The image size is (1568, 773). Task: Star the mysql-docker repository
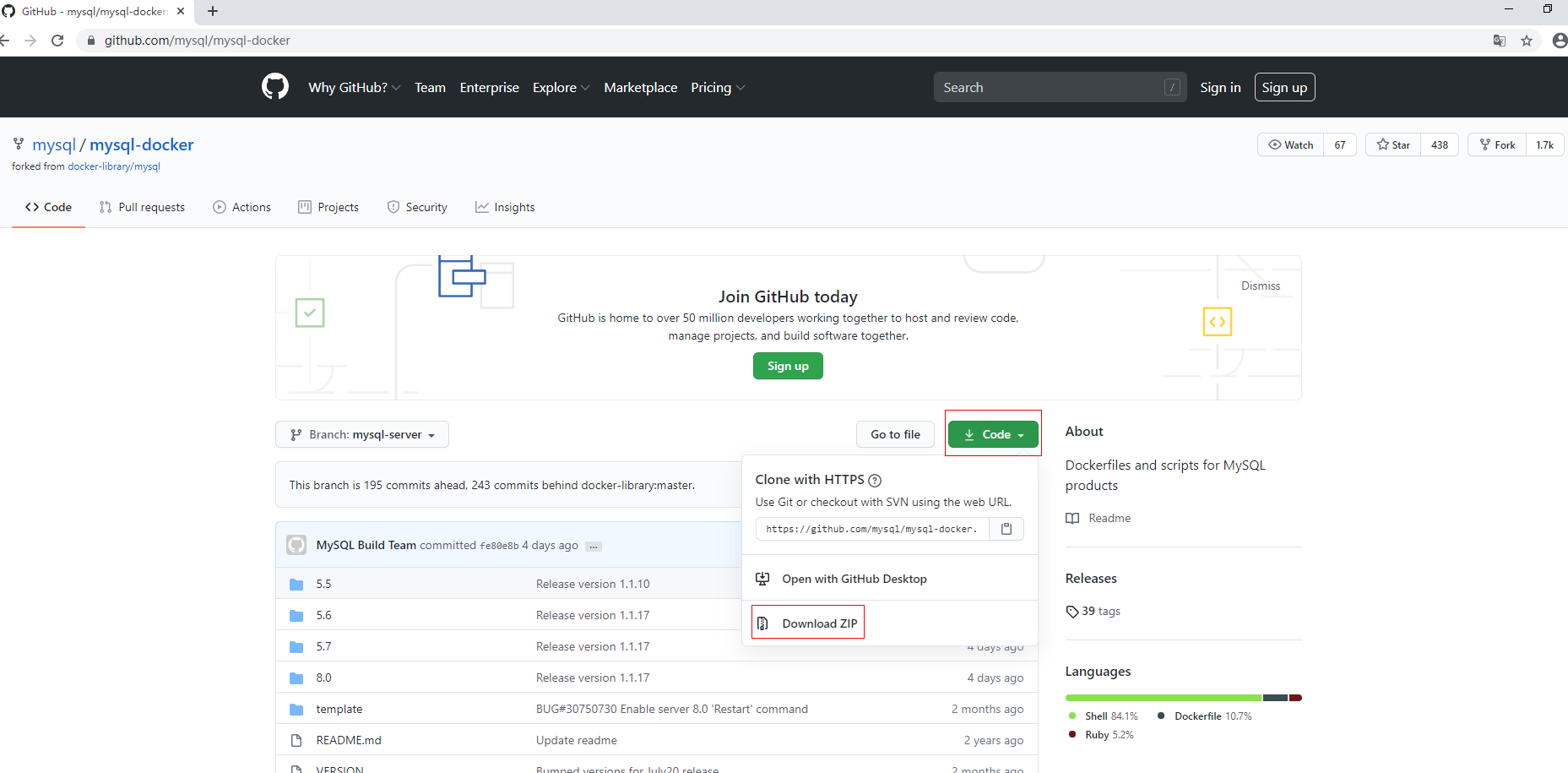coord(1393,144)
